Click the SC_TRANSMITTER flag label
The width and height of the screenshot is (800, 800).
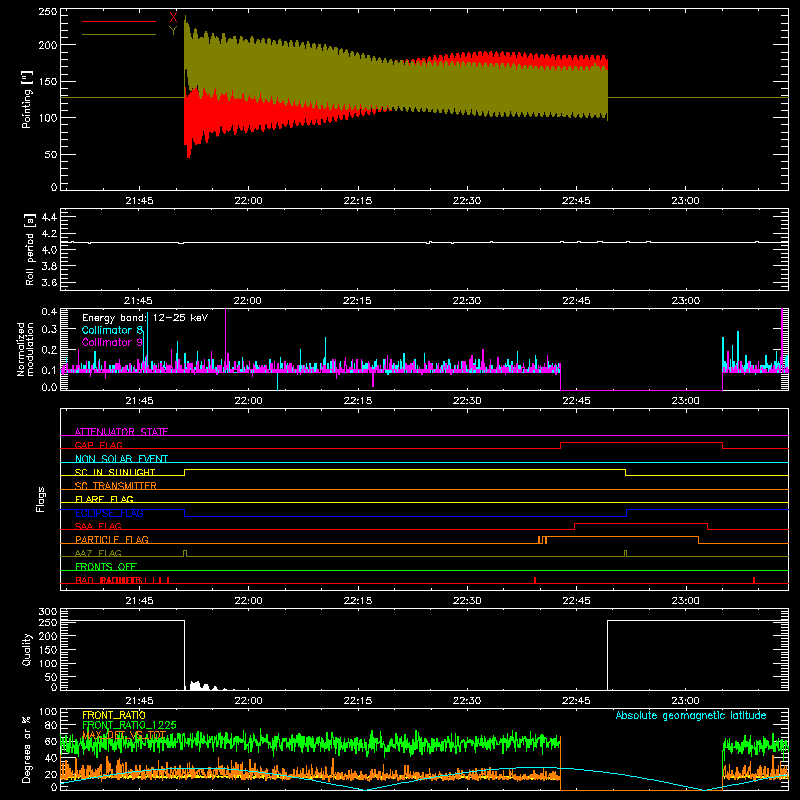tap(116, 485)
